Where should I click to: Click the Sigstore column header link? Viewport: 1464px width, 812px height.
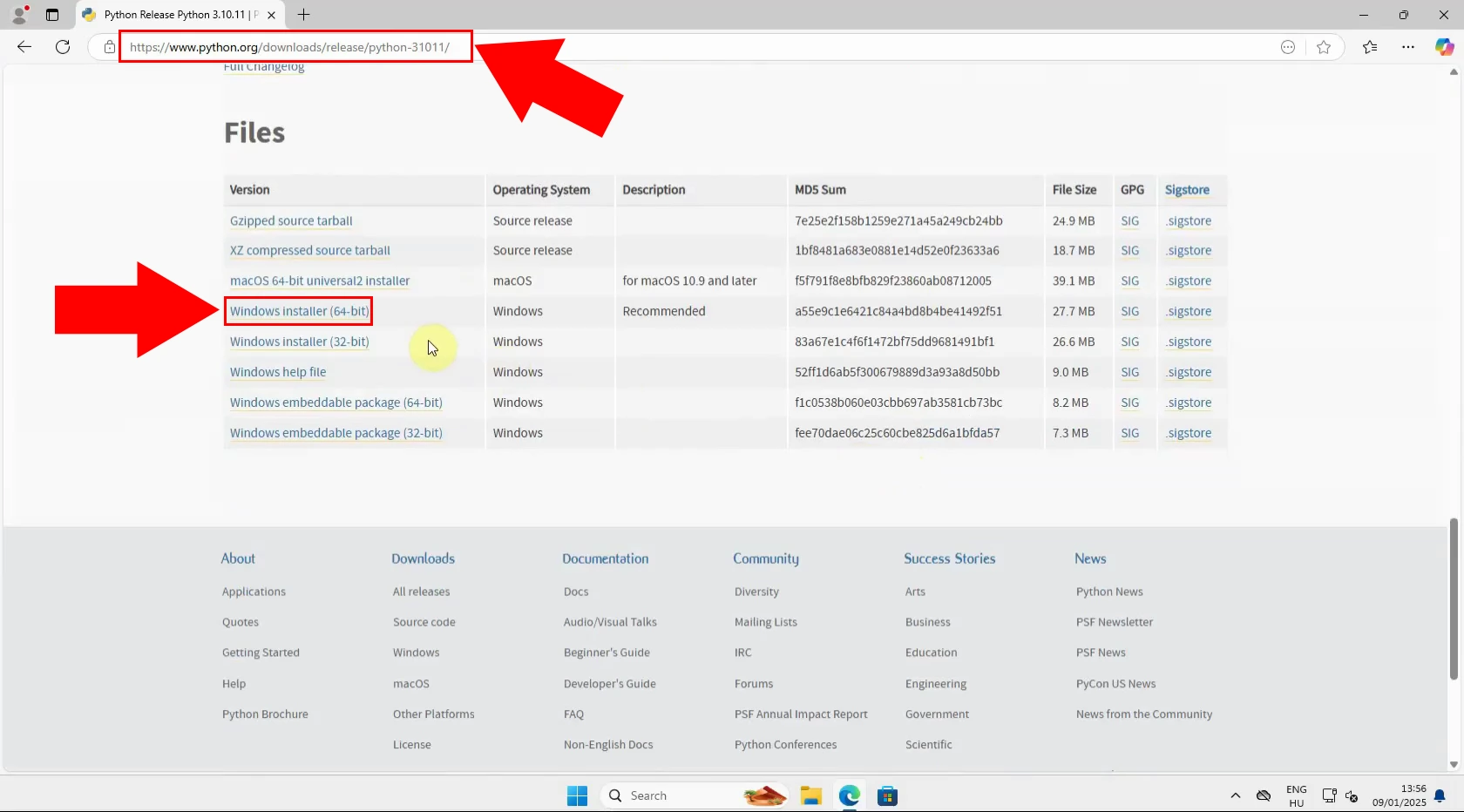click(1187, 190)
